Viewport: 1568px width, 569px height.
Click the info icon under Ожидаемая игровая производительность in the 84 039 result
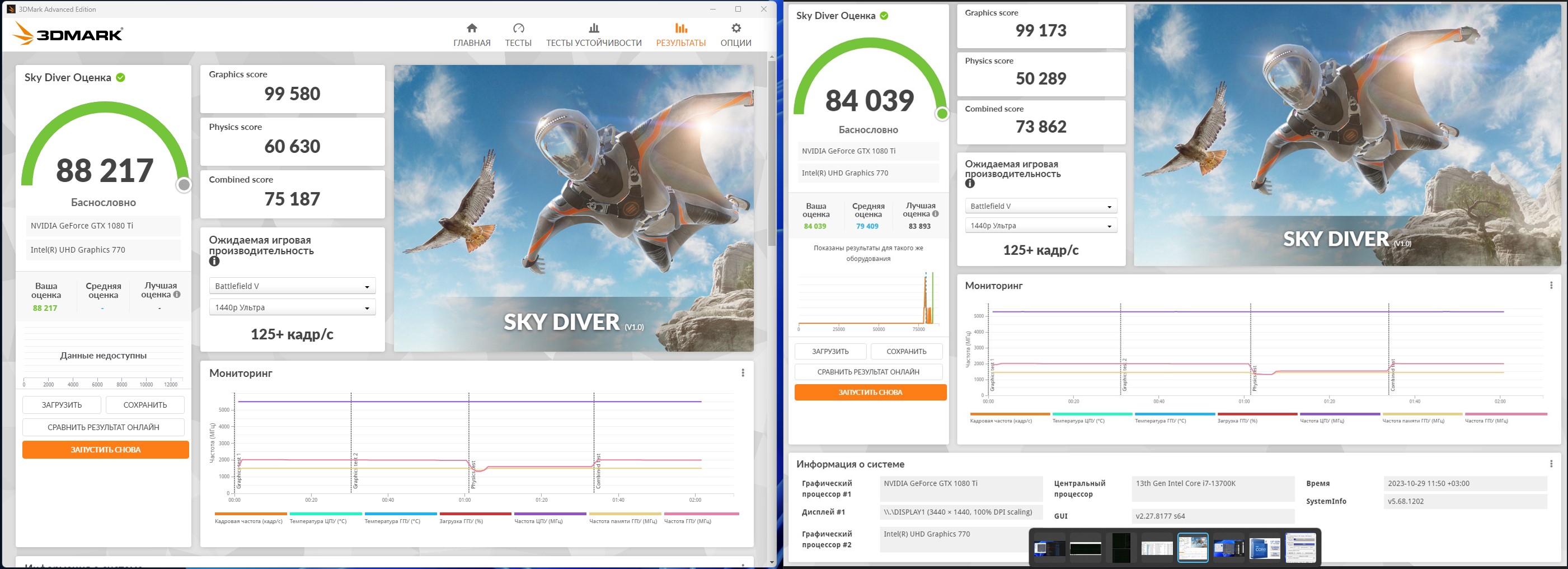(x=970, y=183)
